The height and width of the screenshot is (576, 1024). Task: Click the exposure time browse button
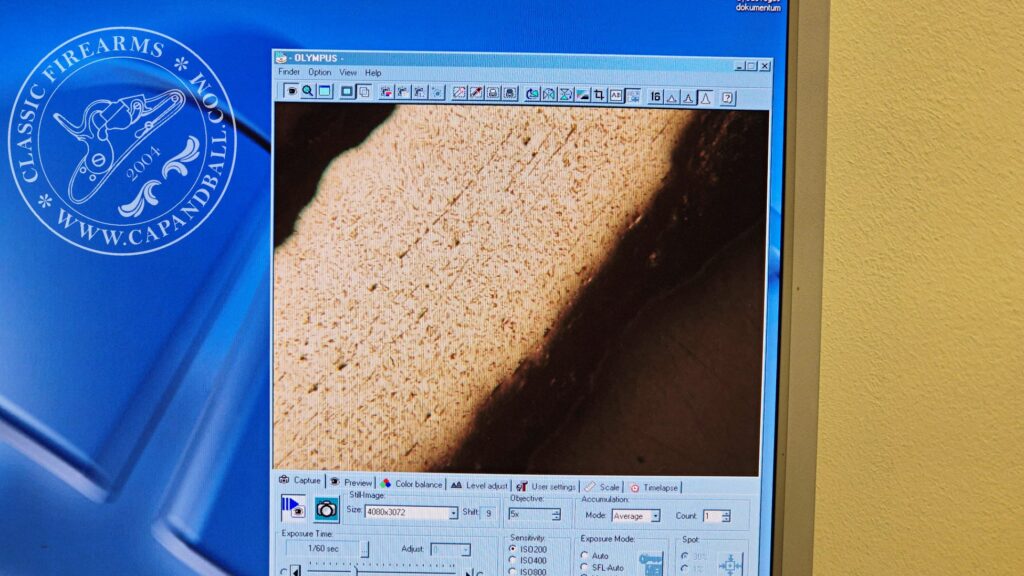click(x=365, y=548)
